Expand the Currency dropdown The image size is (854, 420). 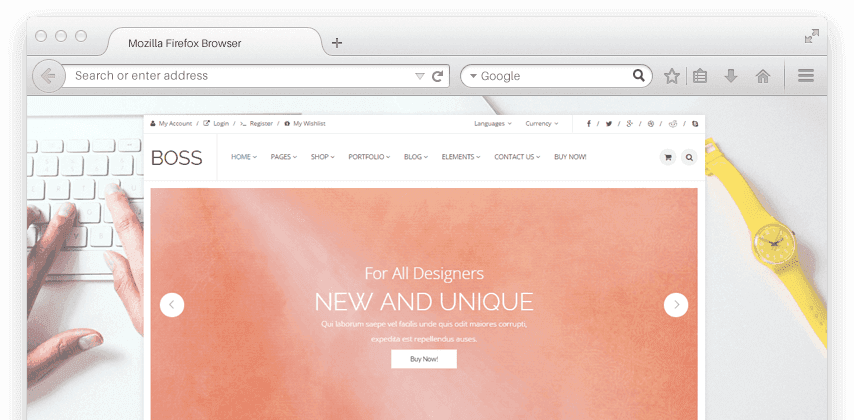coord(541,124)
